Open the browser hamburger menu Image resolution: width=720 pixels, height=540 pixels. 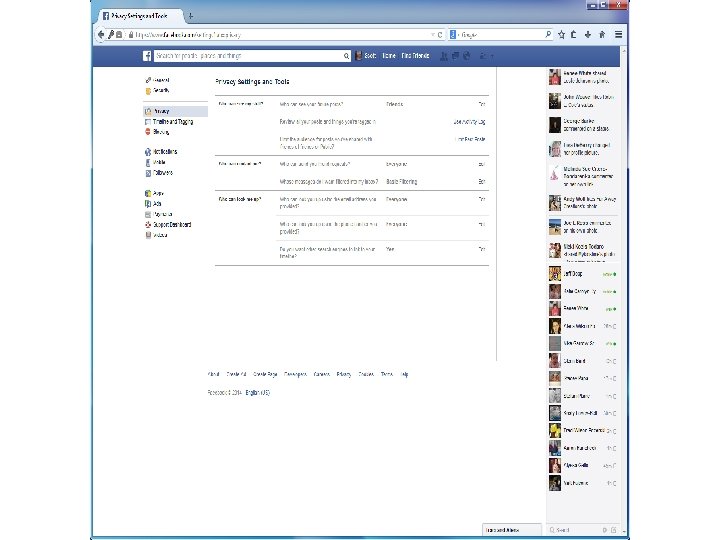click(x=619, y=34)
